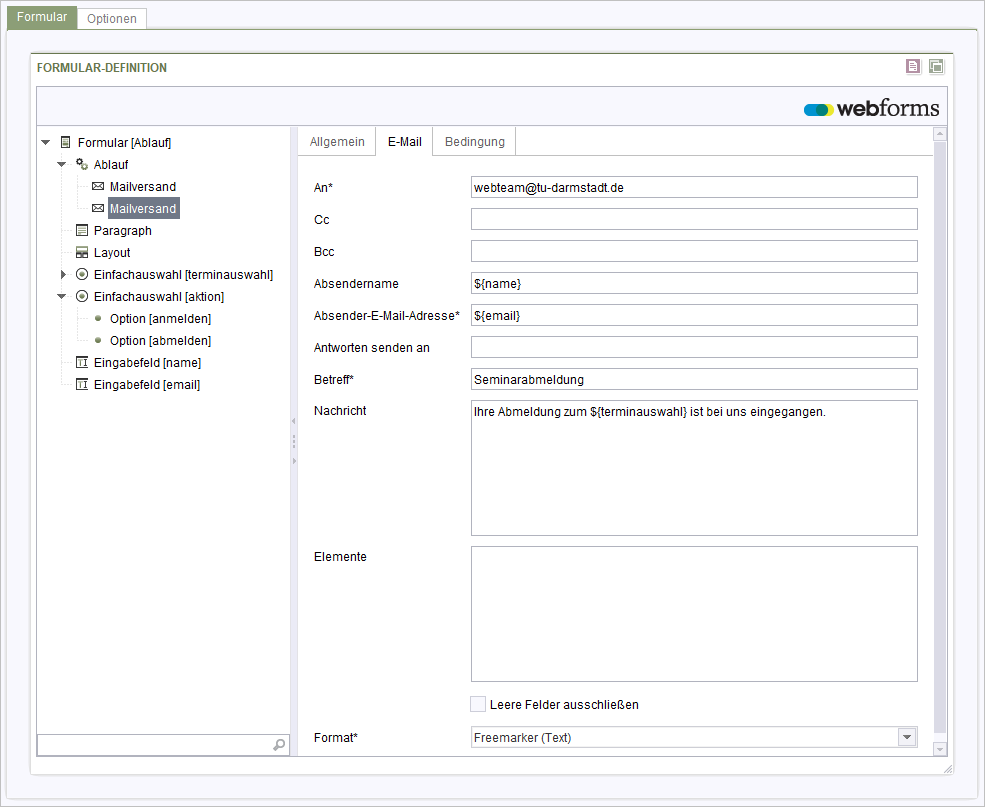Click the vertical scrollbar thumb in form panel

click(940, 437)
